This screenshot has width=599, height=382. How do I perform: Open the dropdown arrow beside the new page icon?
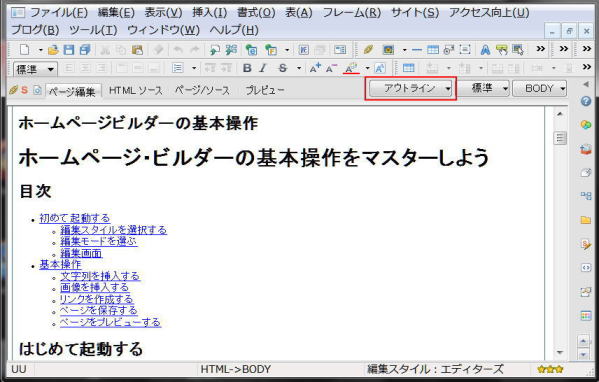pos(40,50)
